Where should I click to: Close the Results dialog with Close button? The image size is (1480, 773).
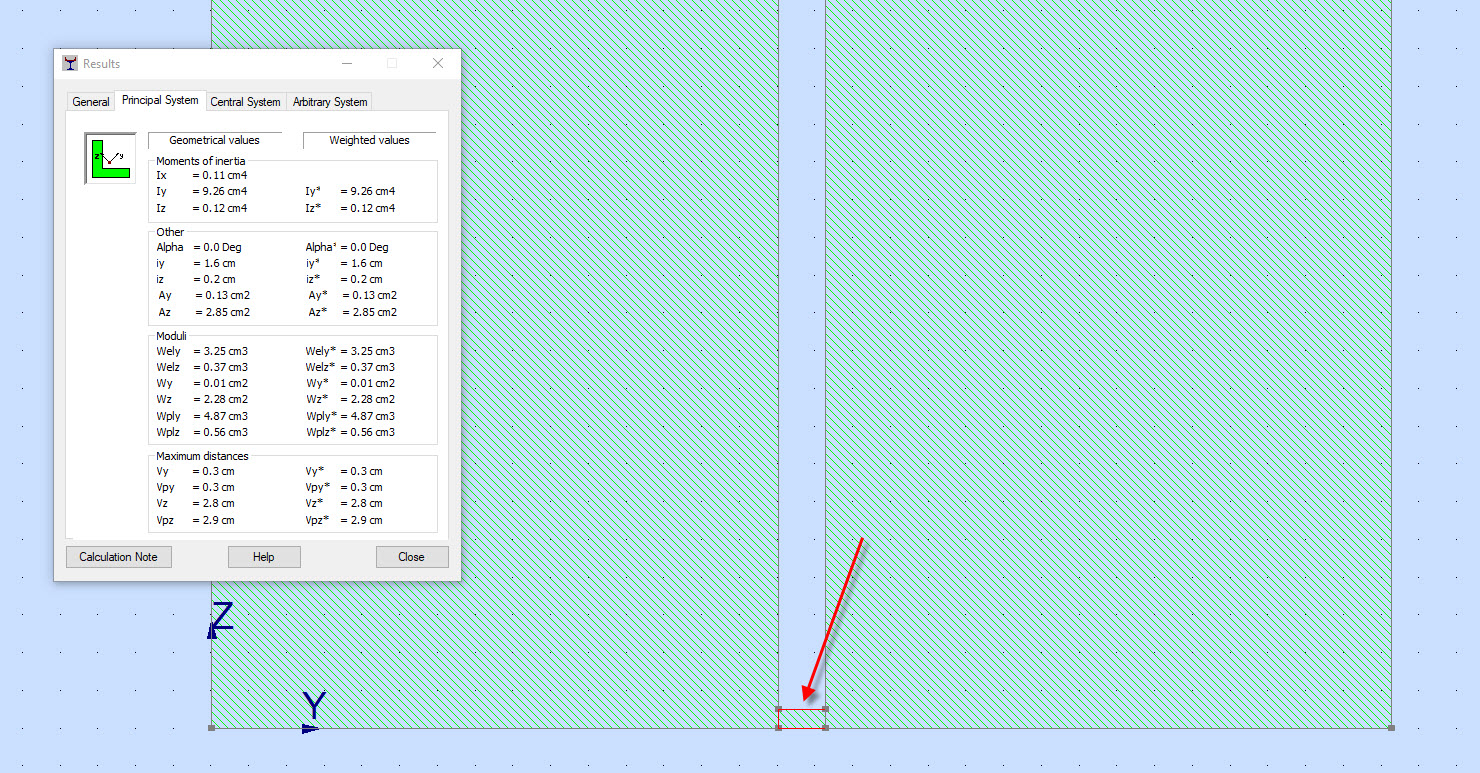pyautogui.click(x=412, y=556)
